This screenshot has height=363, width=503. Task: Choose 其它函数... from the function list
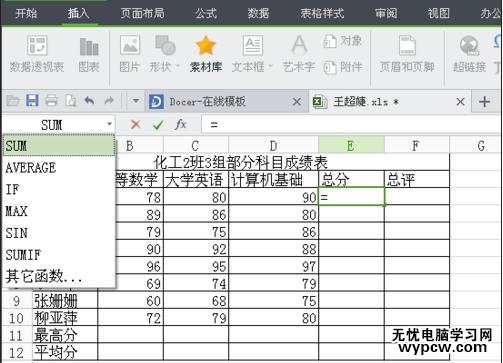click(59, 276)
